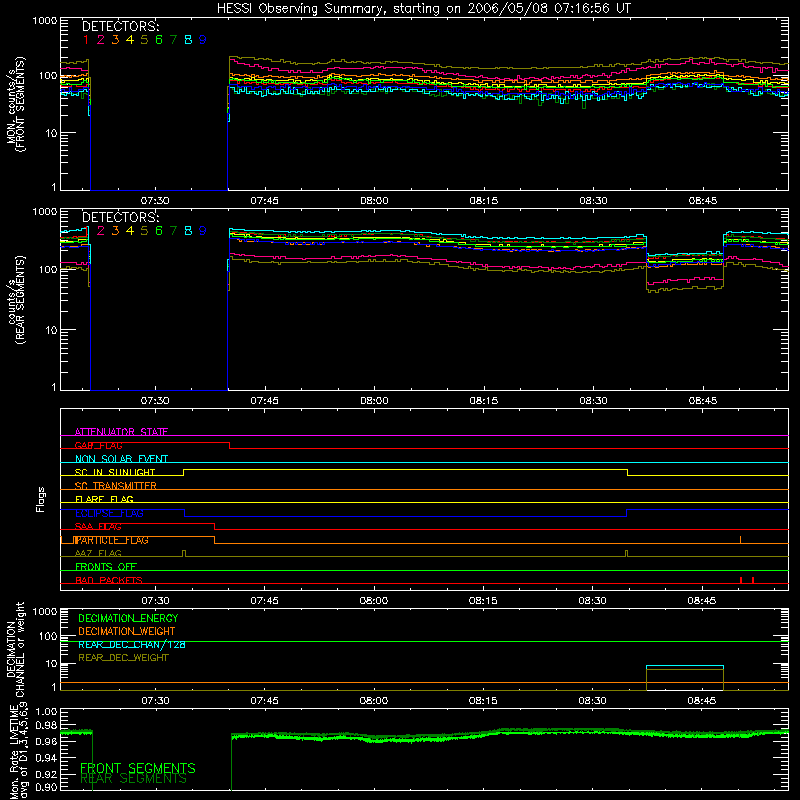Click 07:45 tick under rear segments plot
Screen dimensions: 800x800
coord(264,401)
